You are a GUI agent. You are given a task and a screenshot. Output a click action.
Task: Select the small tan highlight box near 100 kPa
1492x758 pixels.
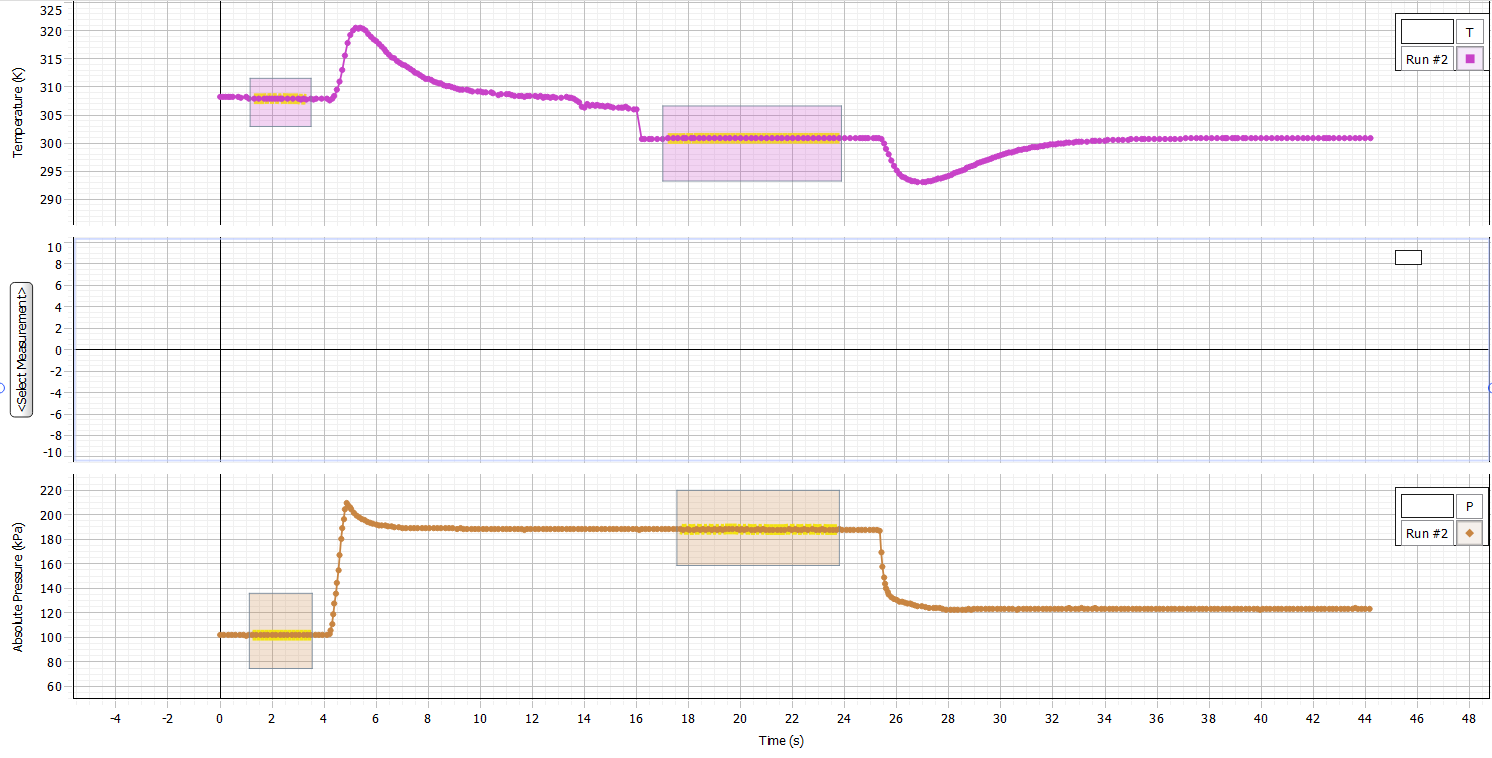[x=280, y=653]
